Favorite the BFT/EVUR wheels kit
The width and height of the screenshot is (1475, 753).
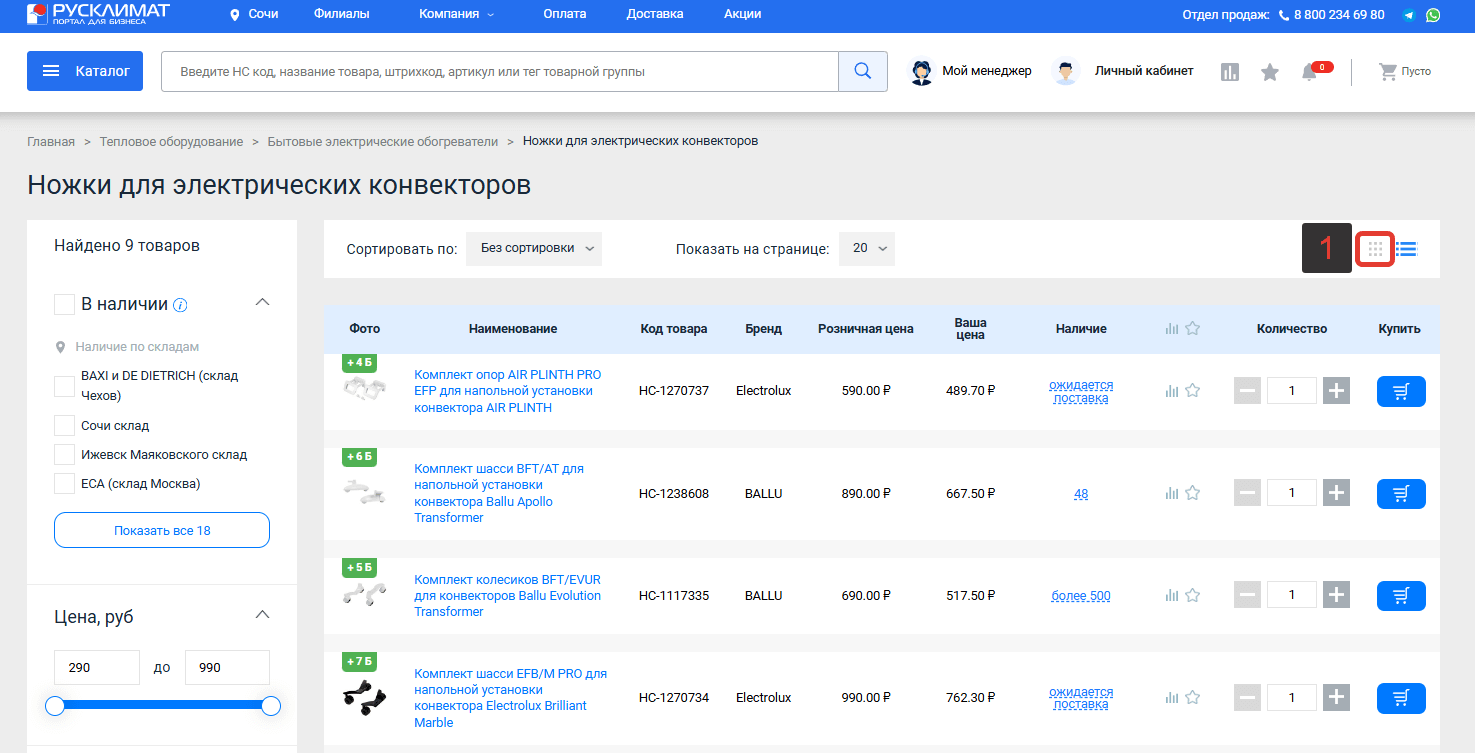click(1192, 595)
